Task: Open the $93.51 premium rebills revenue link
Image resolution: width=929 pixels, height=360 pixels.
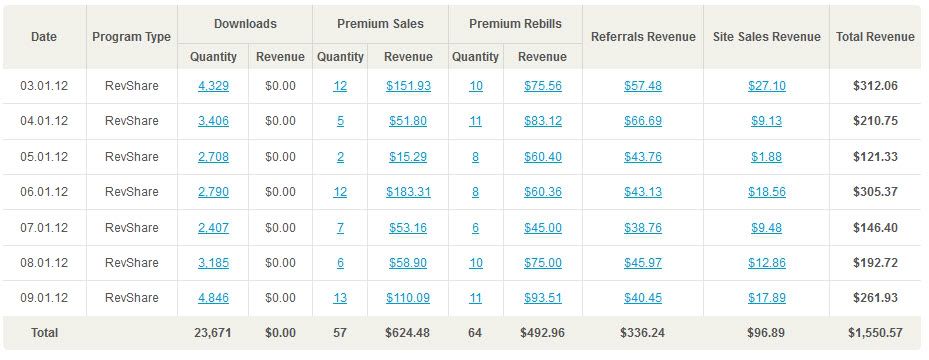Action: 543,298
